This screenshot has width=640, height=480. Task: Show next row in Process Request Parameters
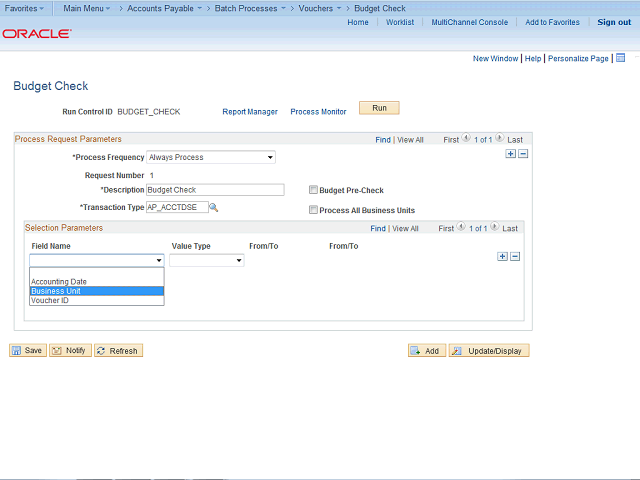pos(499,140)
